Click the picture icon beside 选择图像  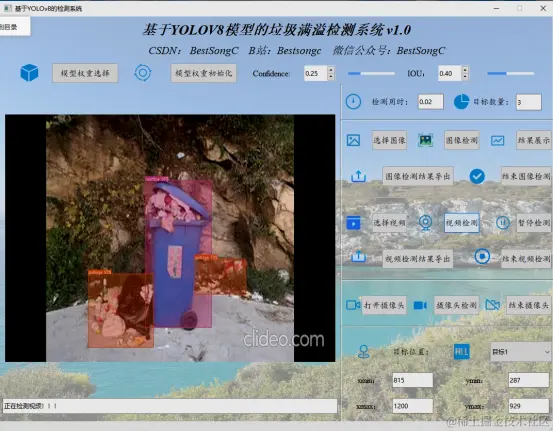[x=353, y=140]
